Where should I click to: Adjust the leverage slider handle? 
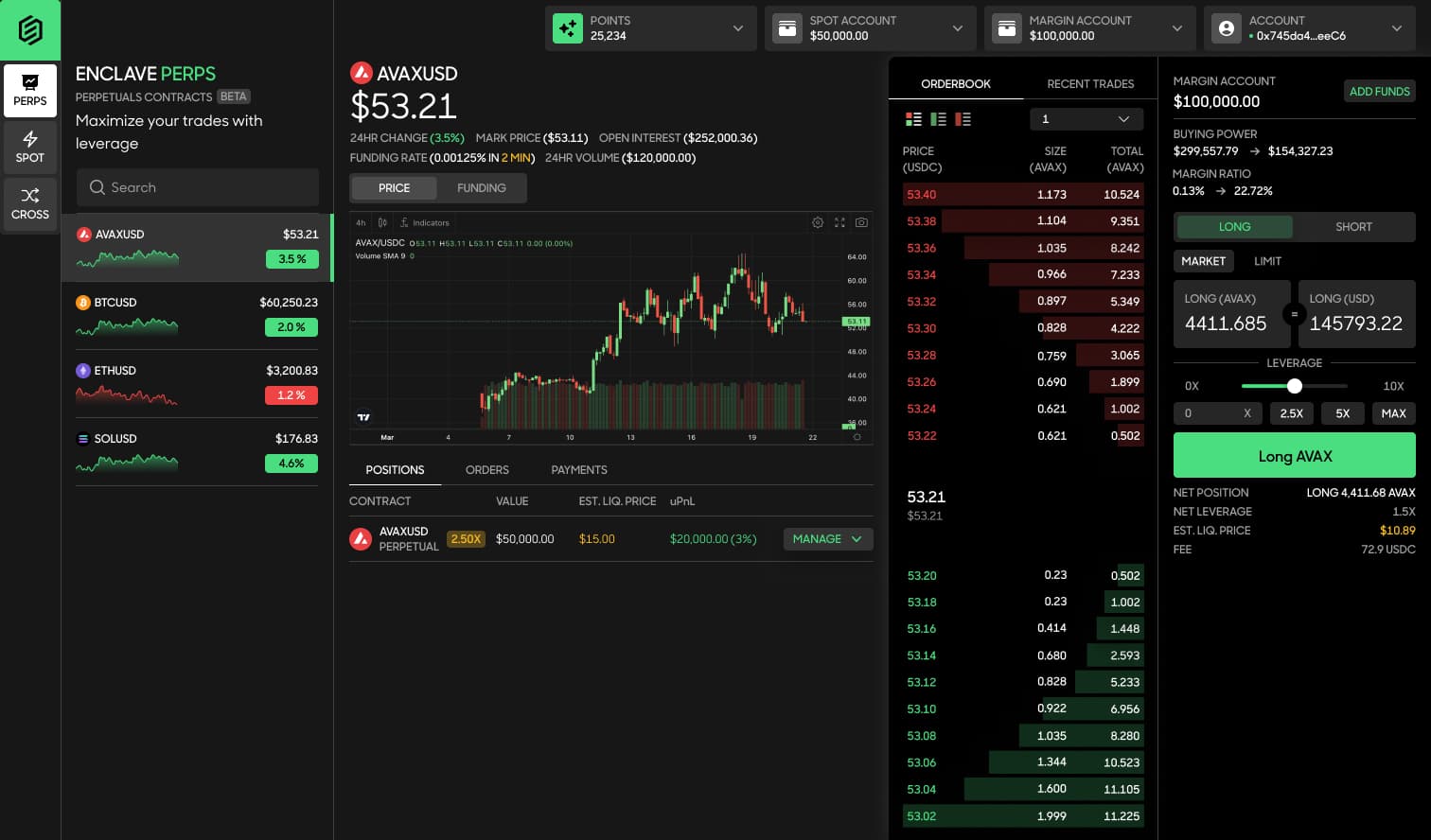point(1295,386)
